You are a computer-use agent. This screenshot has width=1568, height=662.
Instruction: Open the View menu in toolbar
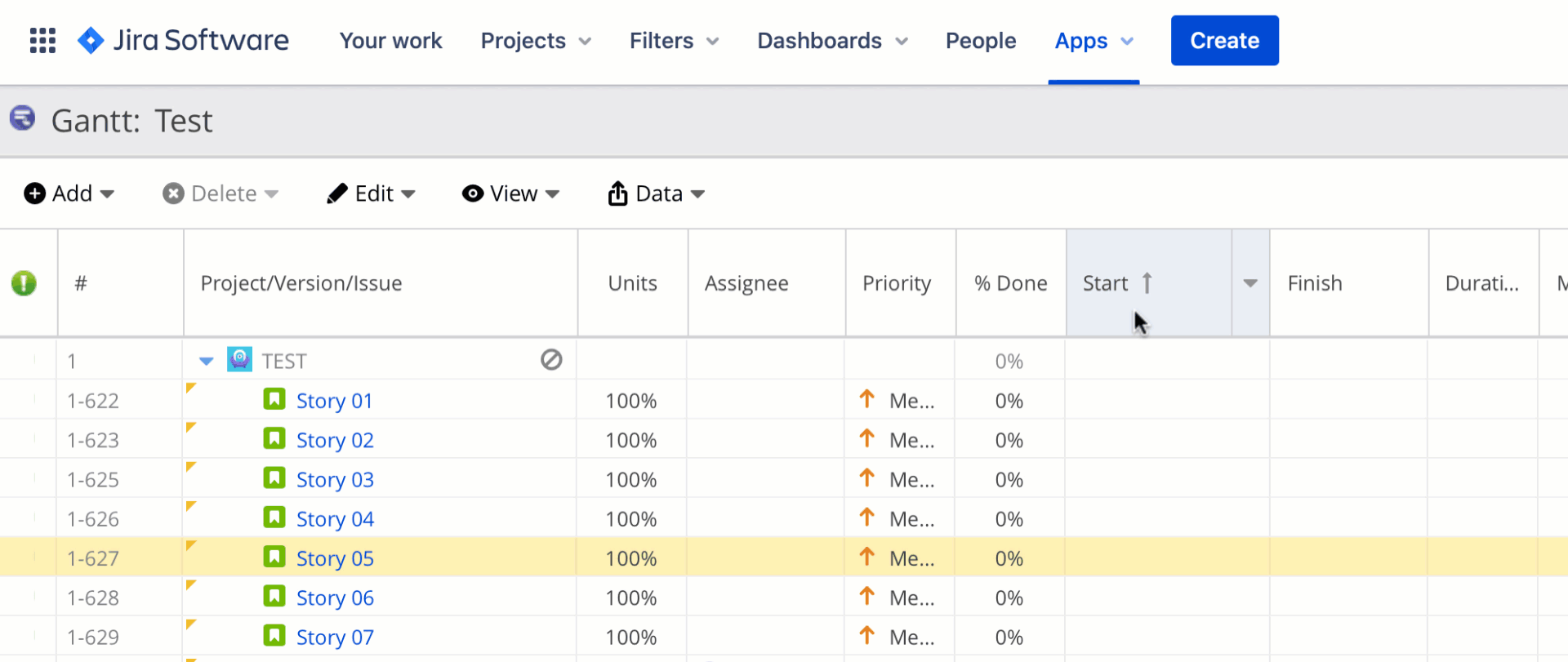pyautogui.click(x=510, y=193)
